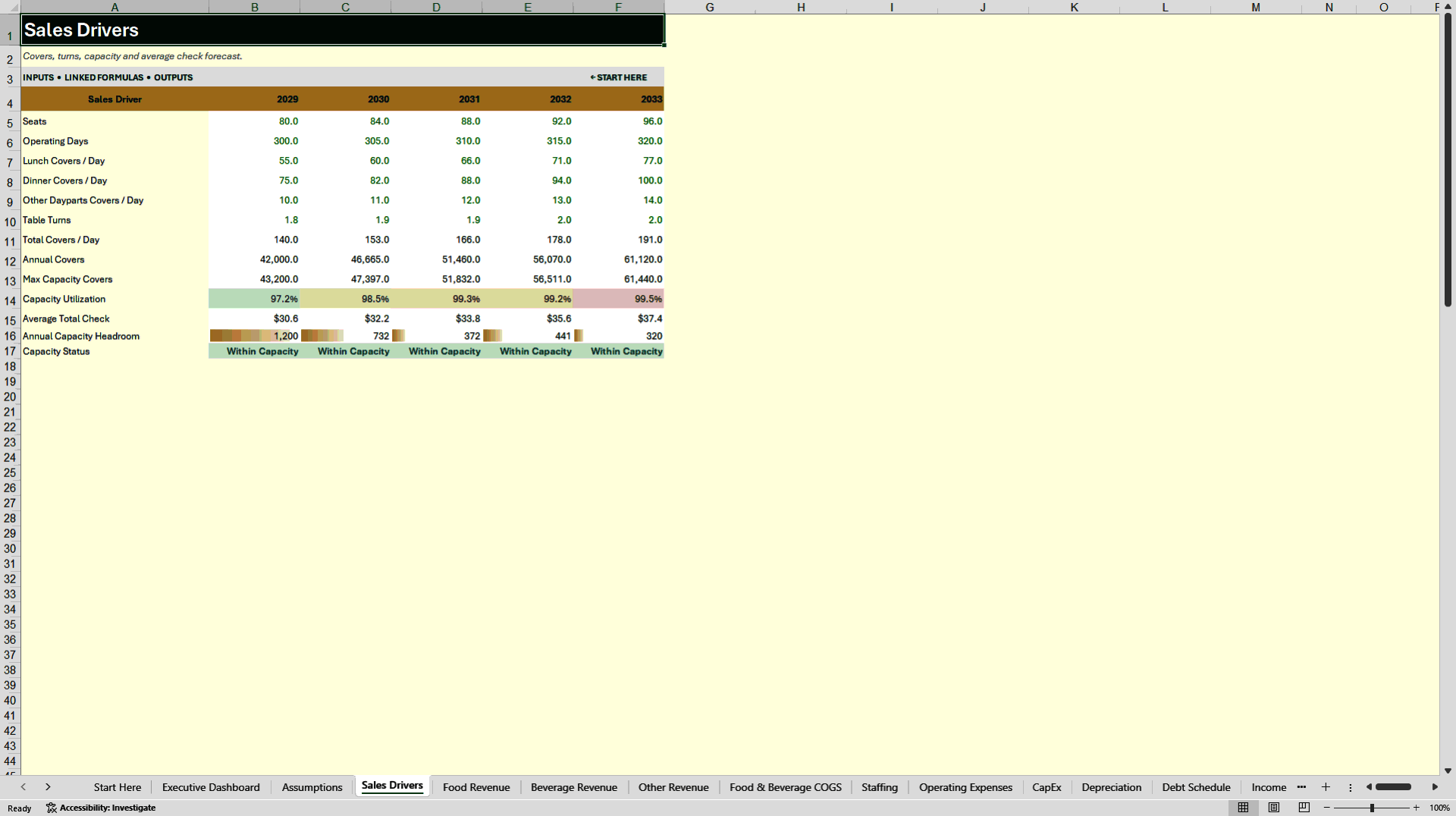This screenshot has height=816, width=1456.
Task: Add a new sheet with plus icon
Action: tap(1326, 787)
